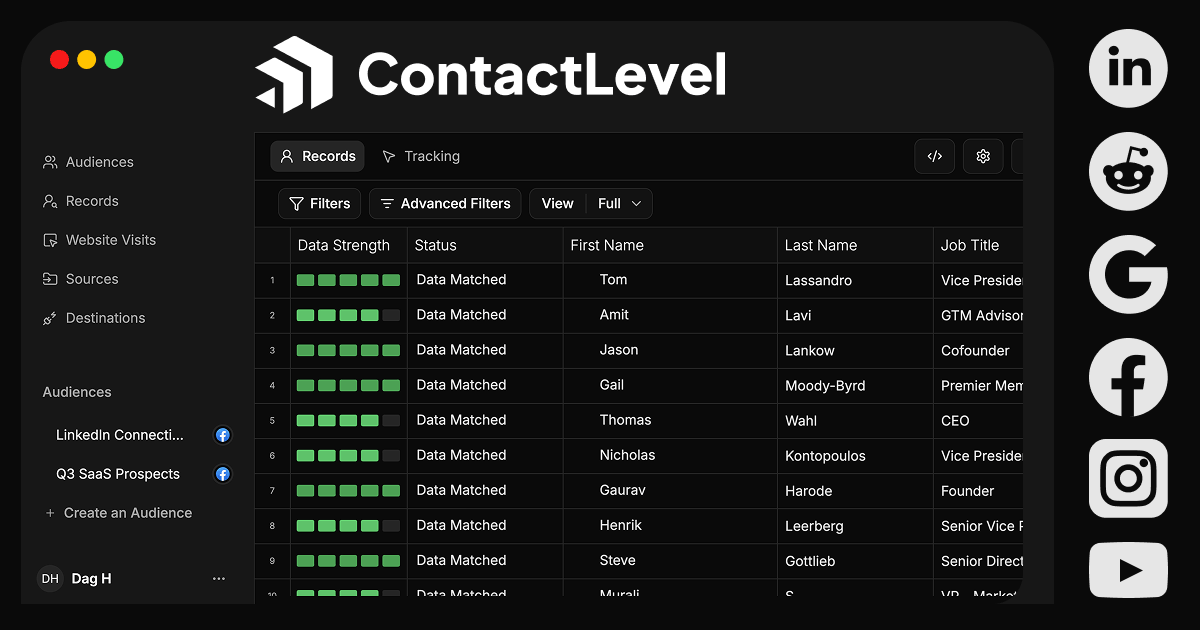Screen dimensions: 1200x630
Task: Click Data Matched status in Gail's row
Action: (461, 385)
